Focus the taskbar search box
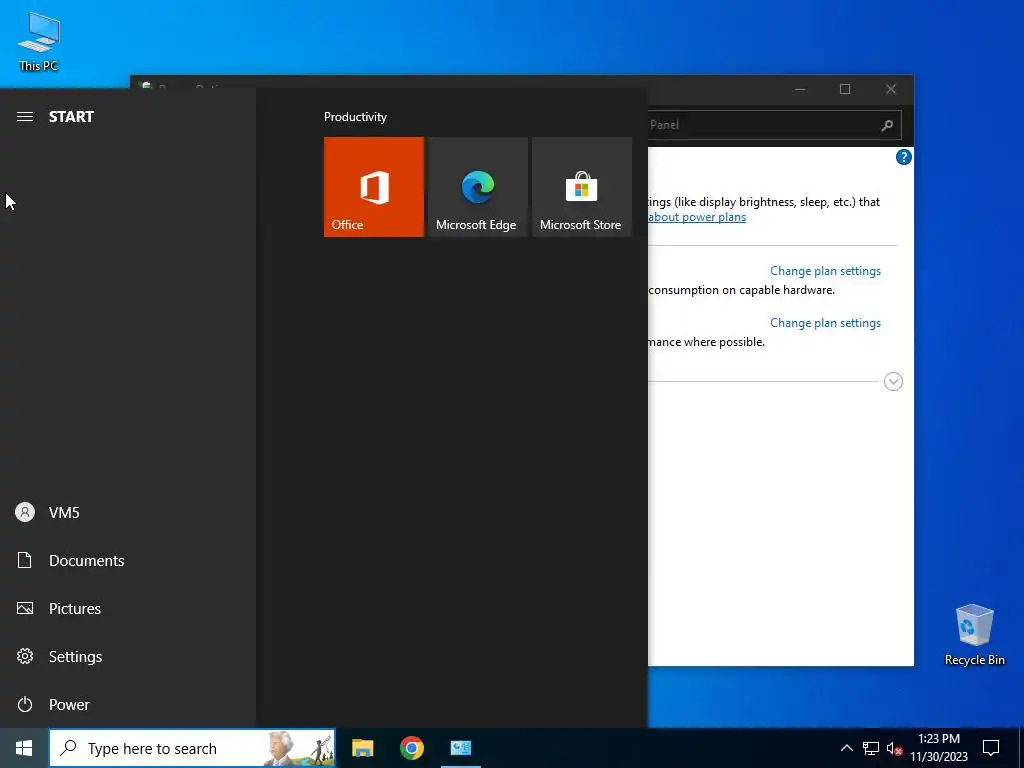This screenshot has height=768, width=1024. click(192, 748)
